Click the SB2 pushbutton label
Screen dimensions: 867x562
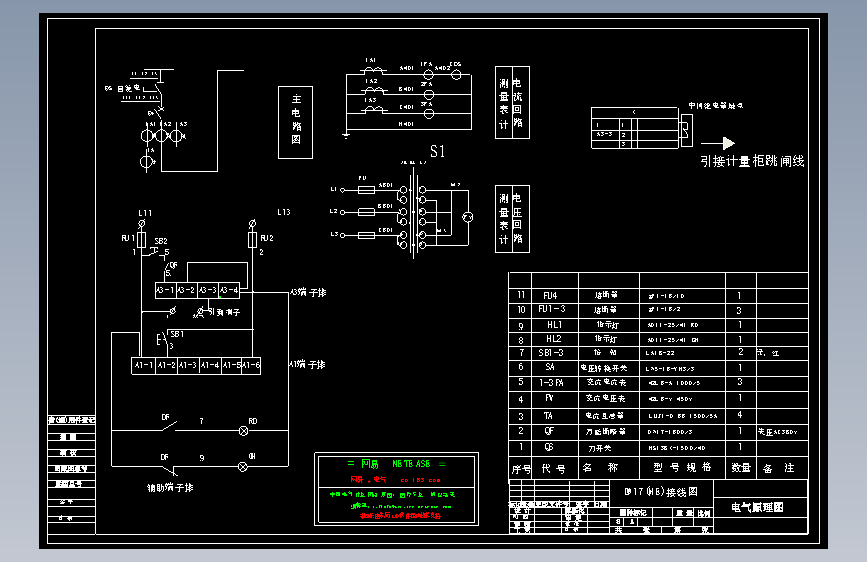tap(161, 241)
